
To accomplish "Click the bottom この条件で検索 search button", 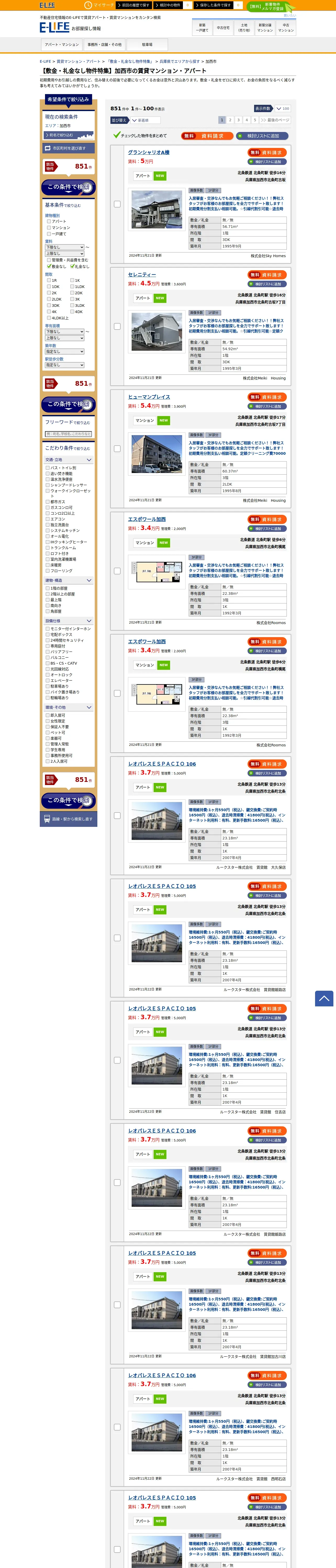I will point(68,800).
